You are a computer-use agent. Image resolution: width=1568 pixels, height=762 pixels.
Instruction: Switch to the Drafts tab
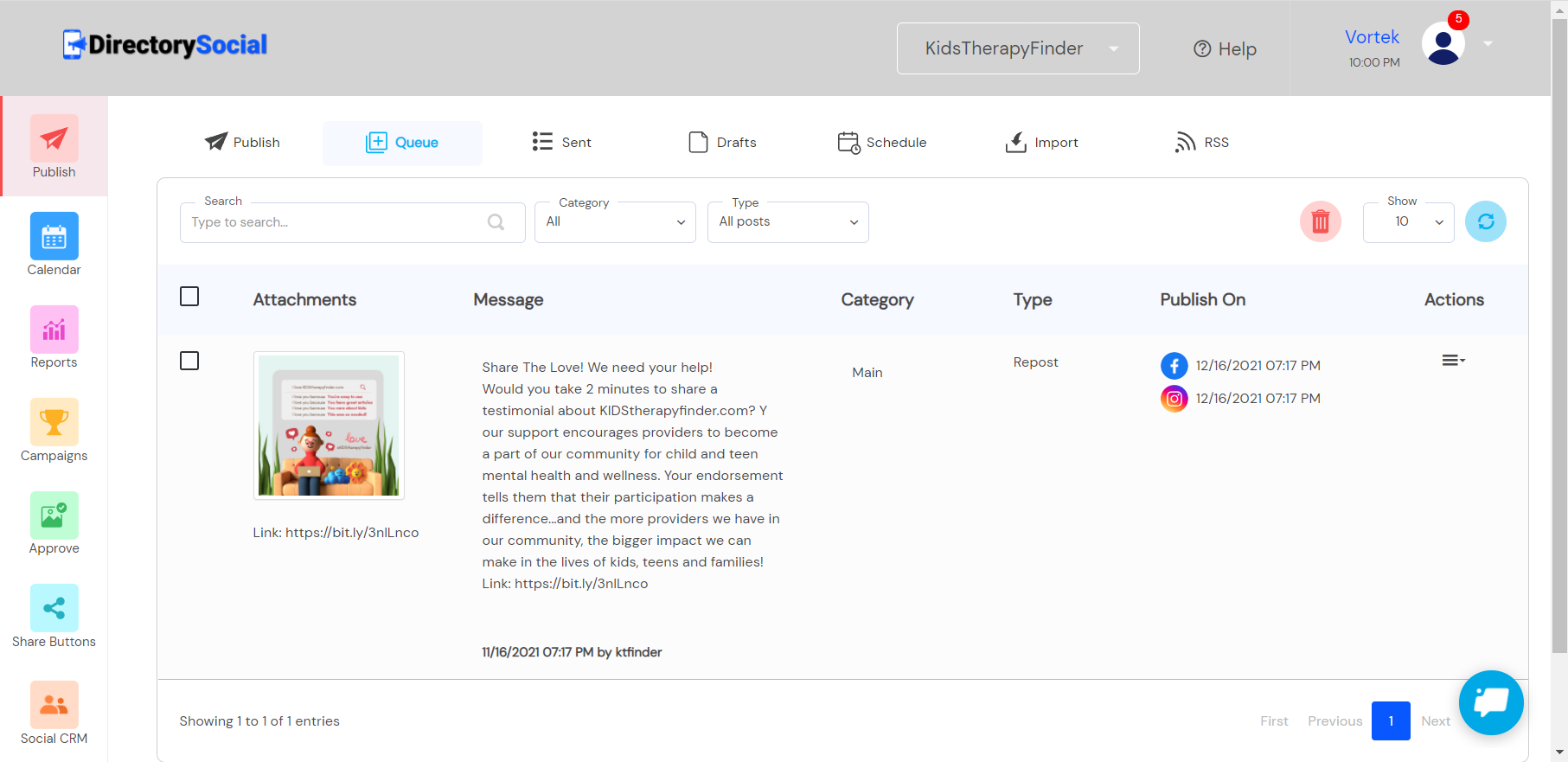[x=722, y=143]
